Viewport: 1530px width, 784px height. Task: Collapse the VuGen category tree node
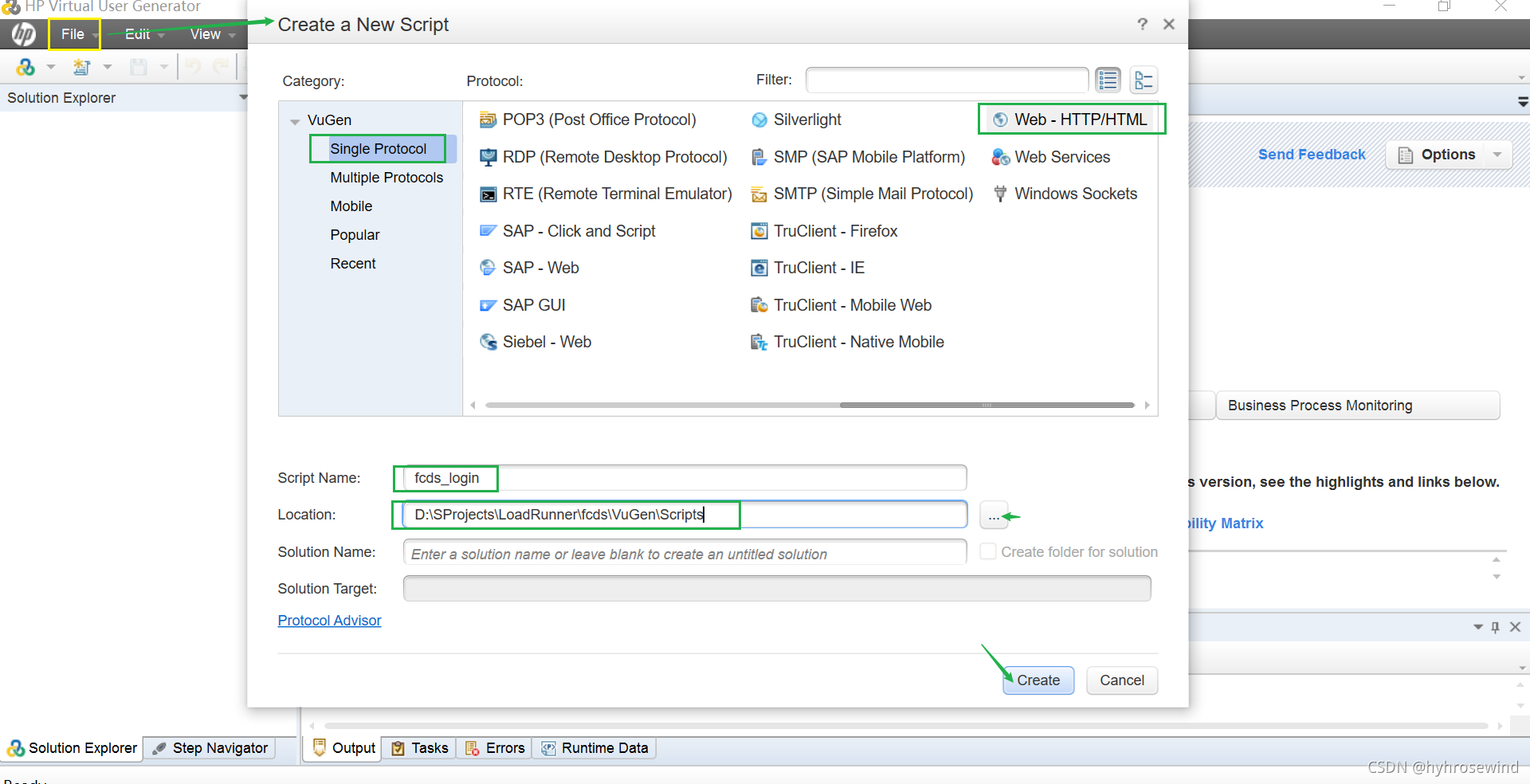tap(295, 121)
